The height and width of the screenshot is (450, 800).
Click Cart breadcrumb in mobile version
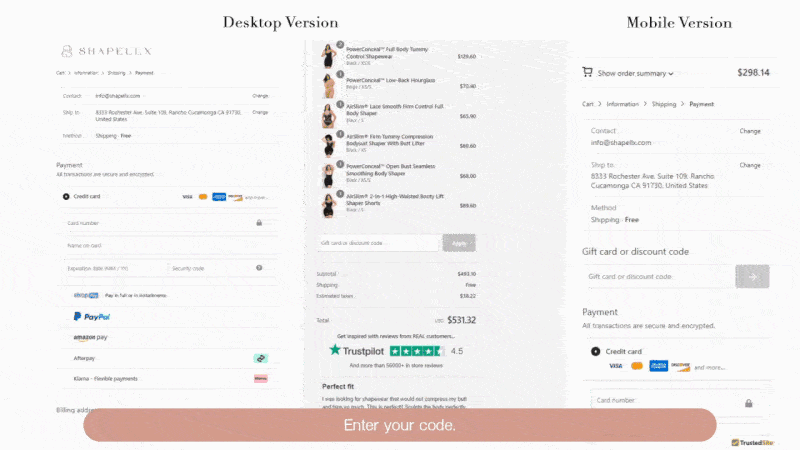(x=588, y=104)
